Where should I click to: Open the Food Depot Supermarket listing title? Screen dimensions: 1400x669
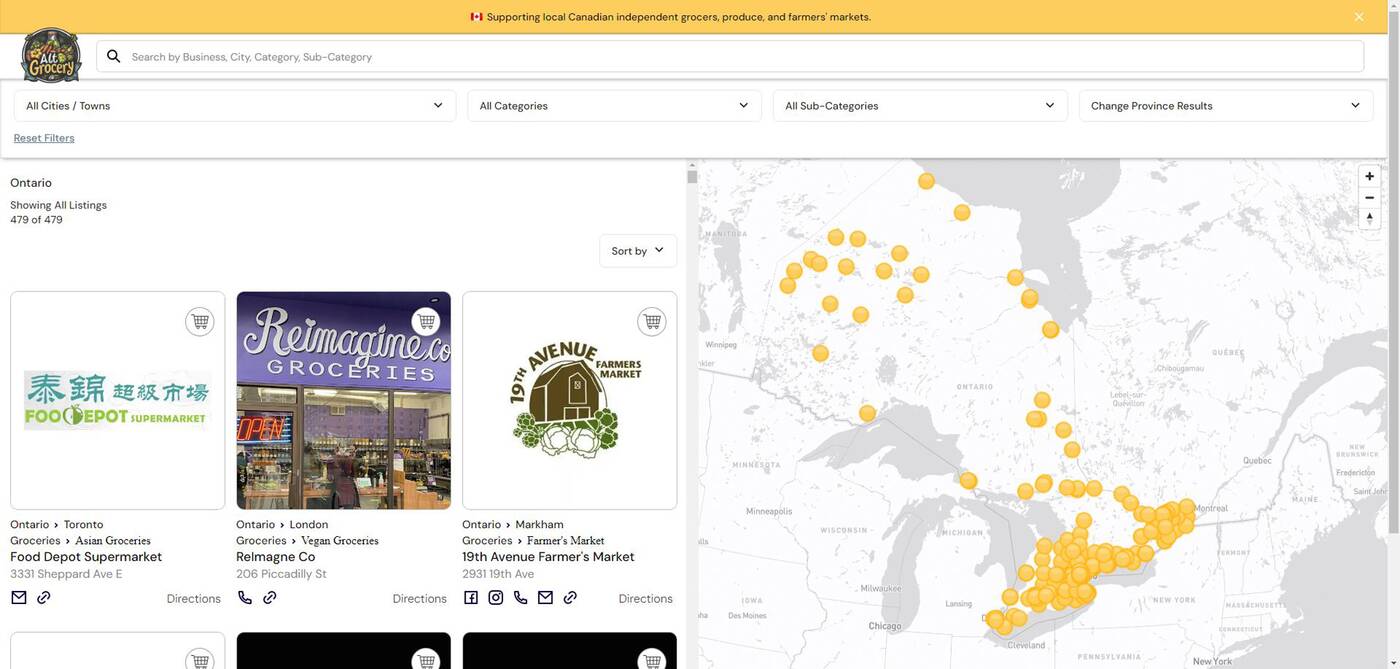click(x=86, y=557)
